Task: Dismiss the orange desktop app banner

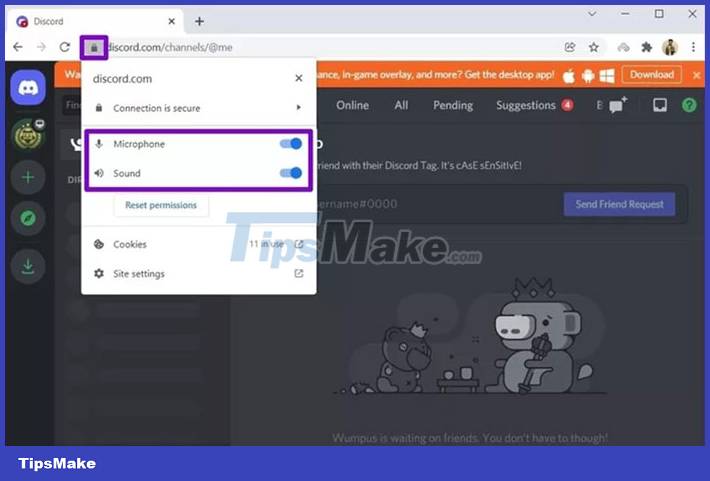Action: [696, 75]
